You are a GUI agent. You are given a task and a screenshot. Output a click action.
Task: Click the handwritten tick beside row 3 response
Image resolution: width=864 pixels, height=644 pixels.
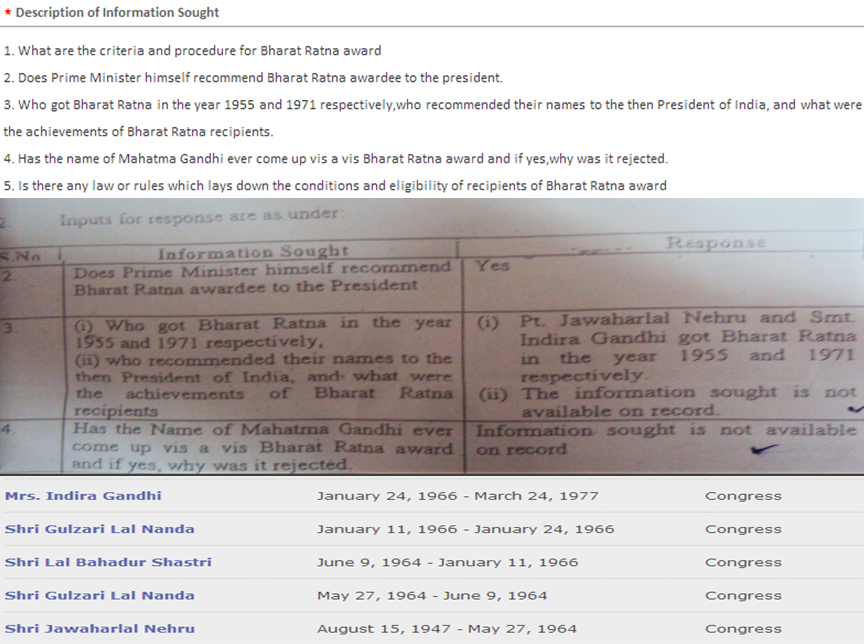[x=851, y=407]
